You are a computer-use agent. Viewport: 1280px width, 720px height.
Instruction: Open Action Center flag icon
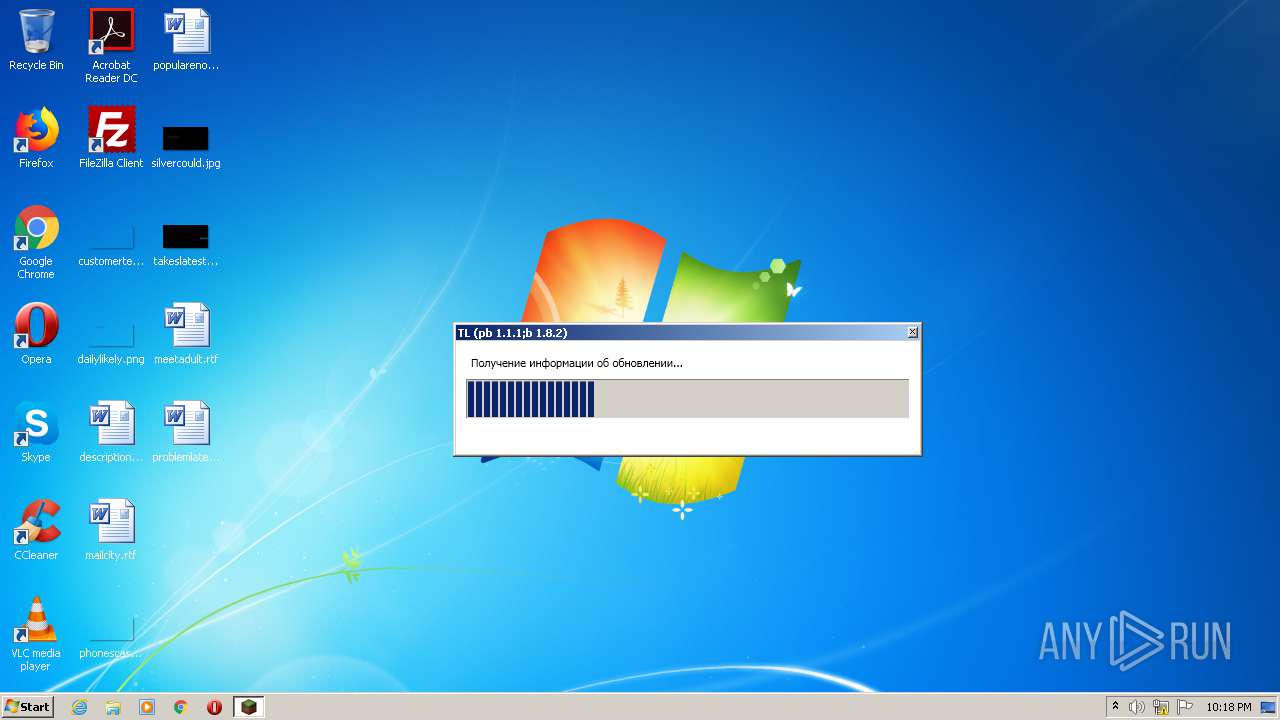click(1185, 707)
